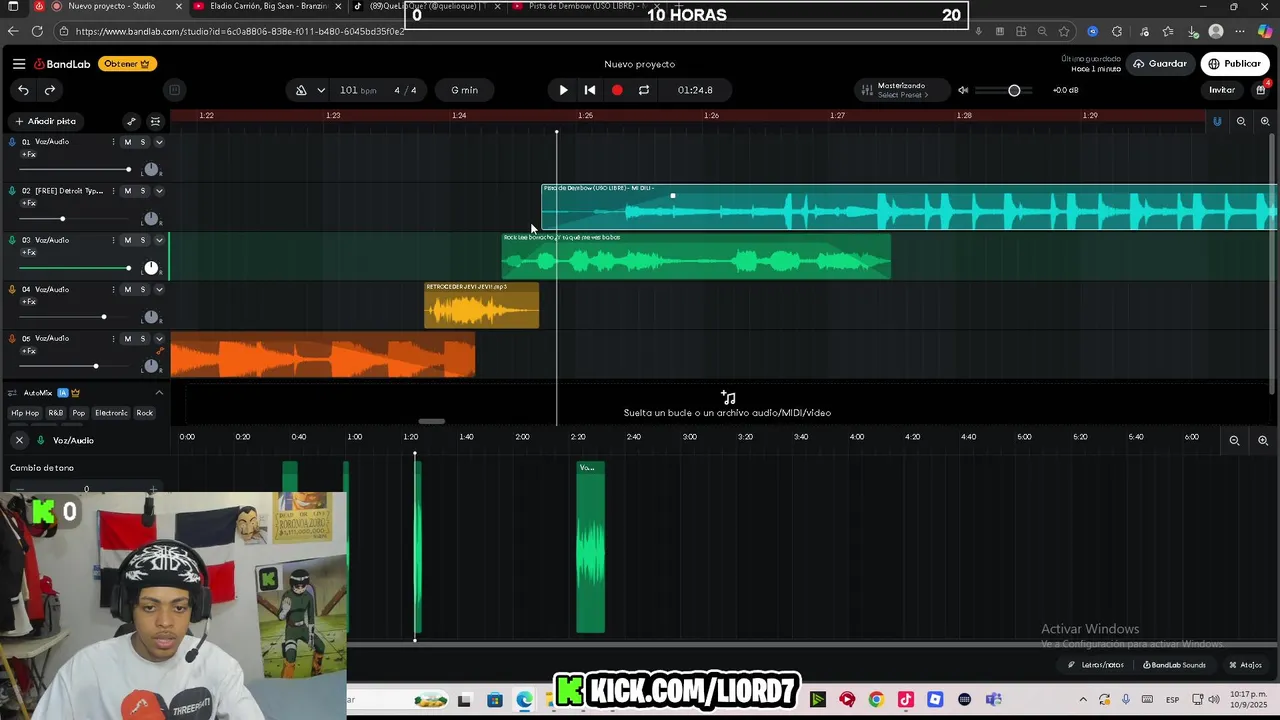Close the Voz/Audio editor panel
The height and width of the screenshot is (720, 1280).
19,440
